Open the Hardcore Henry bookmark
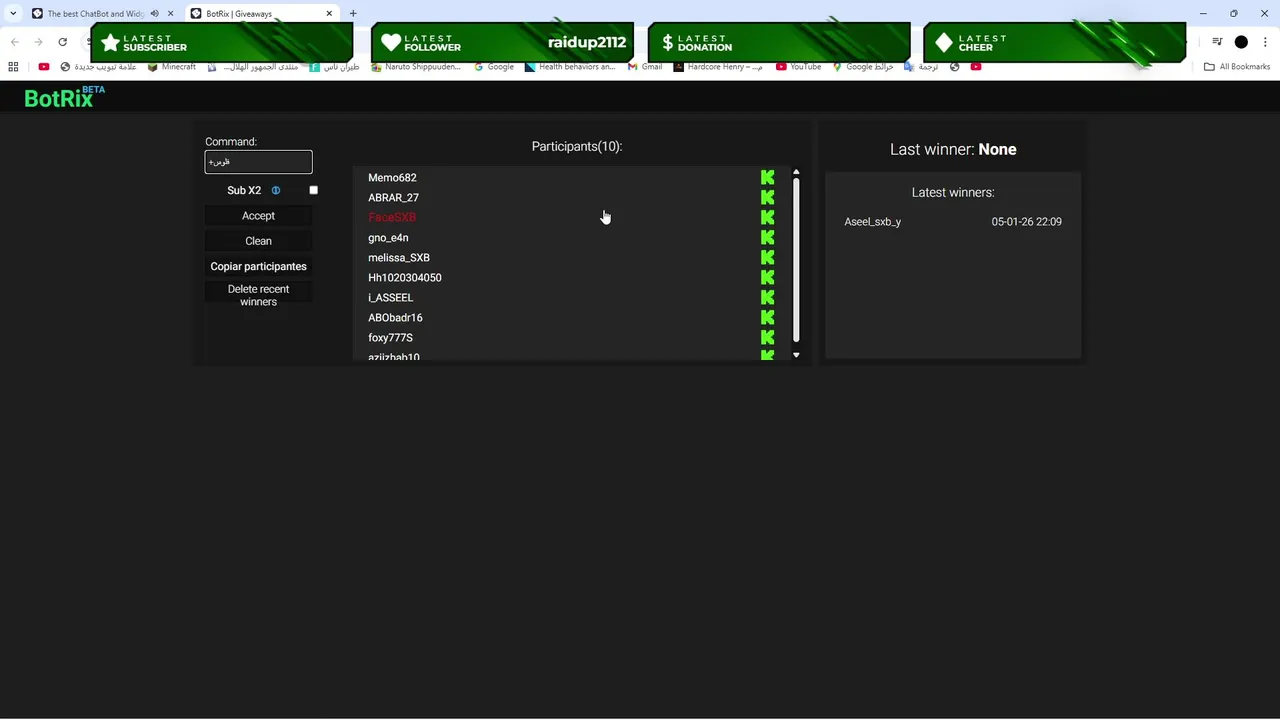Image resolution: width=1280 pixels, height=720 pixels. pyautogui.click(x=718, y=67)
